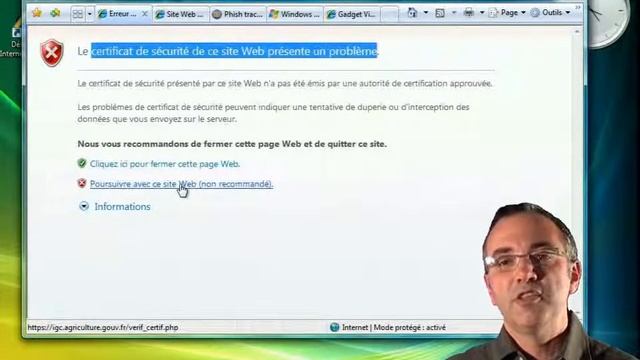This screenshot has height=360, width=640.
Task: Expand the Quick Tabs list arrow
Action: click(x=89, y=14)
